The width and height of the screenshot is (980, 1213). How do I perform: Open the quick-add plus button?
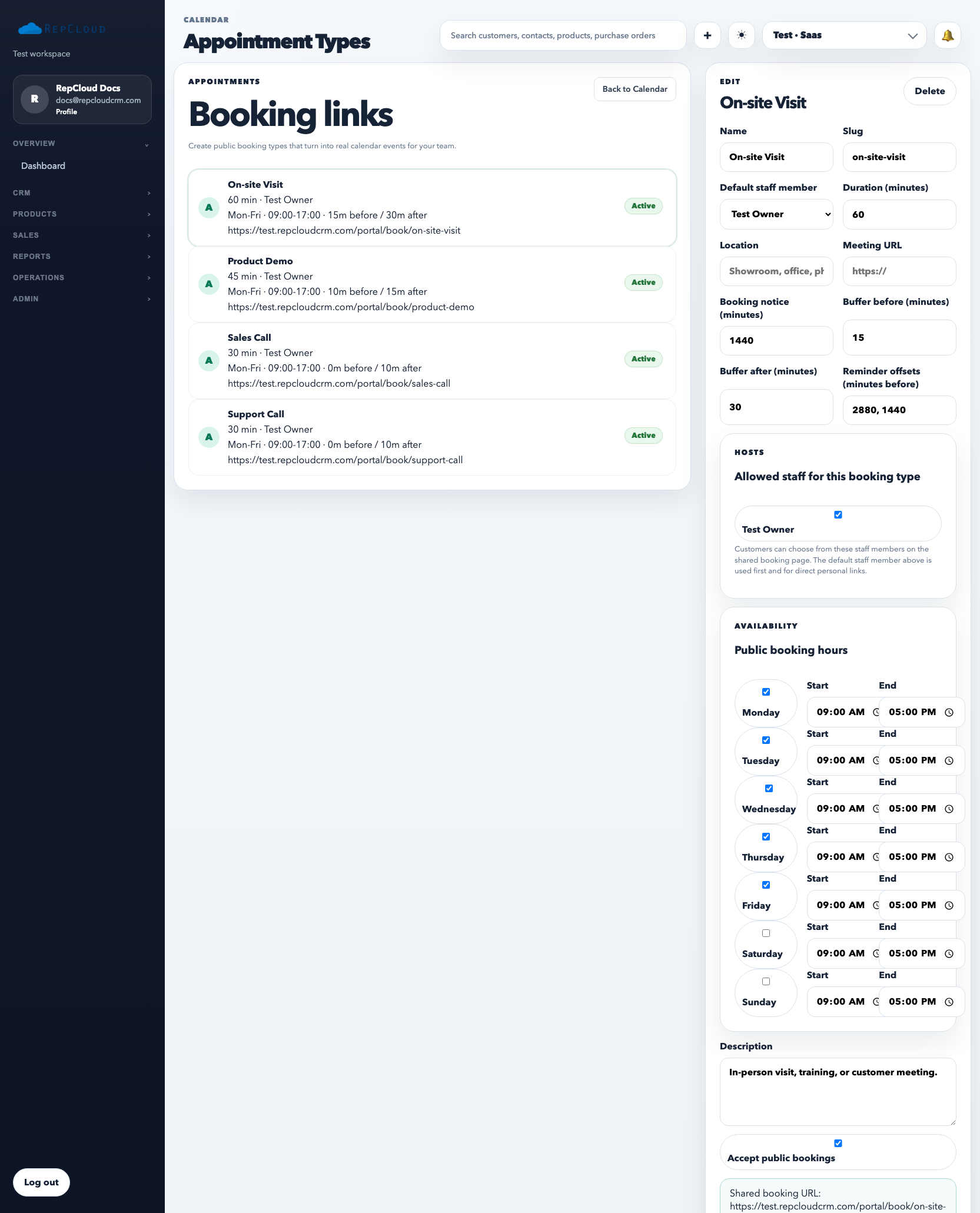coord(707,35)
